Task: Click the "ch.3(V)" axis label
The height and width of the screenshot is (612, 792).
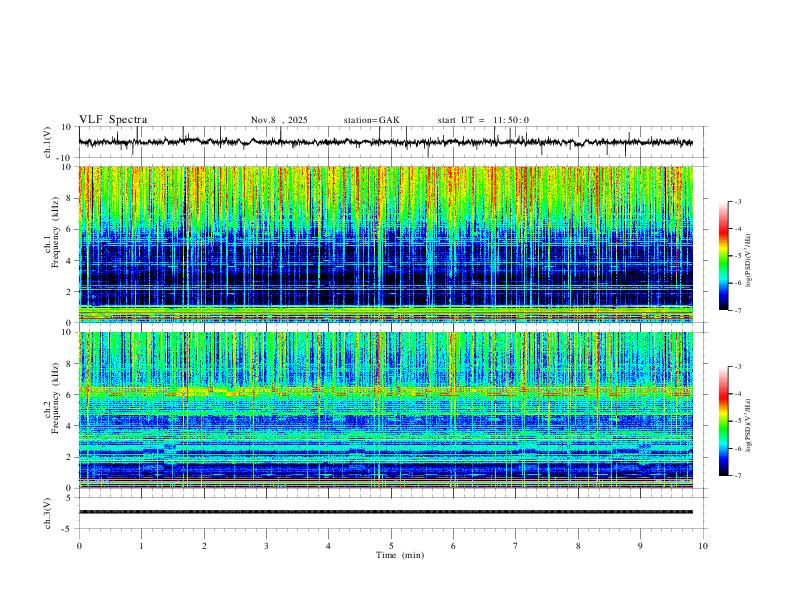Action: tap(48, 514)
